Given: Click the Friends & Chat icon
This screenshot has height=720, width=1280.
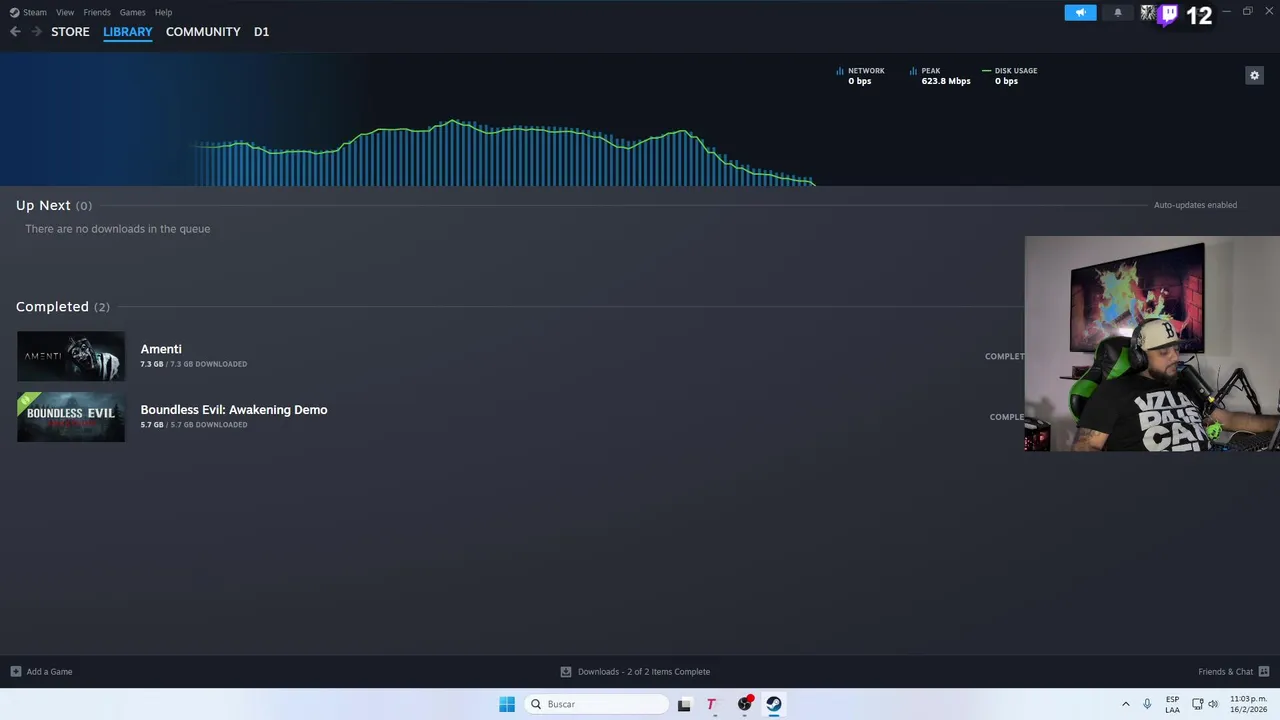Looking at the screenshot, I should [1264, 672].
